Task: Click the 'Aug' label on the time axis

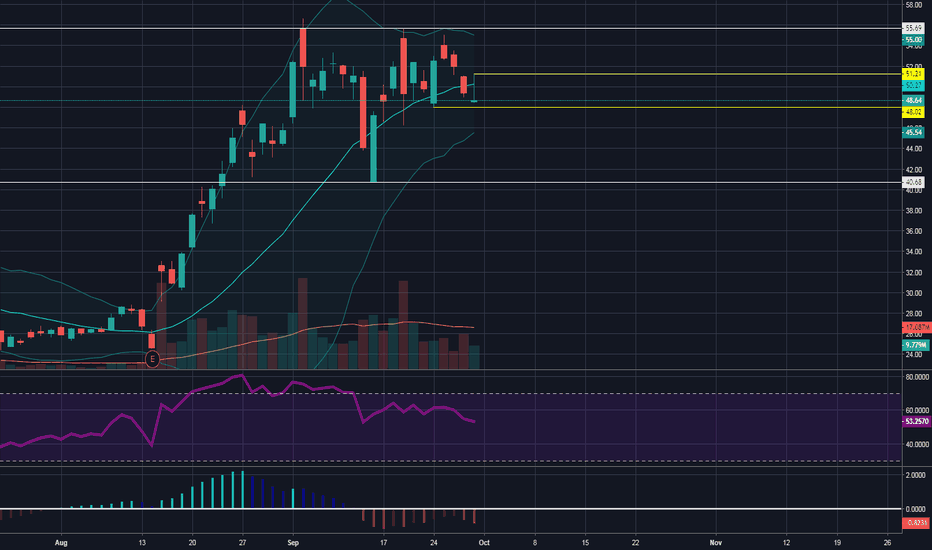Action: click(x=60, y=542)
